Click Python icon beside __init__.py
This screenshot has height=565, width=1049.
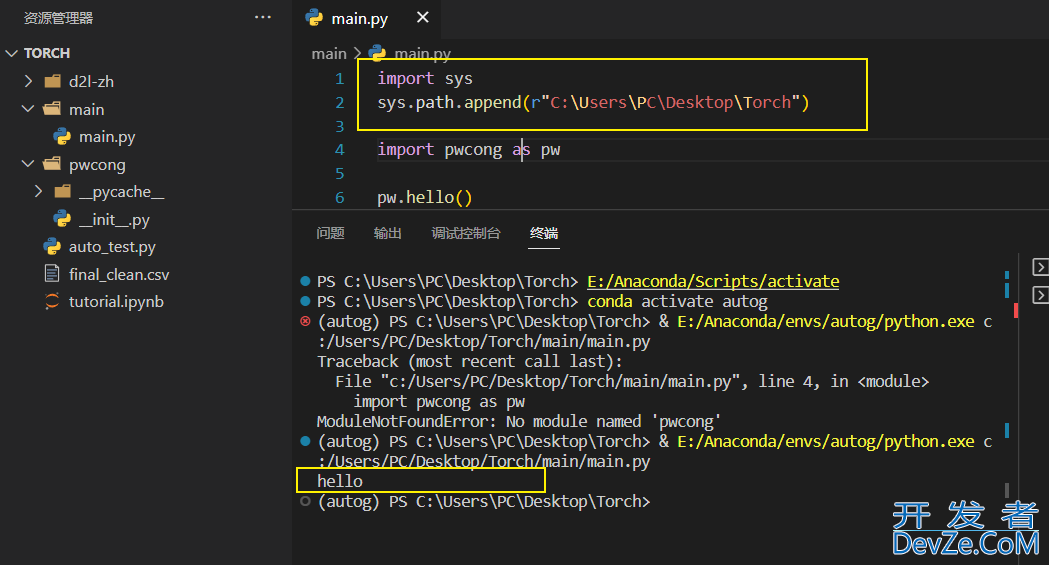point(62,219)
